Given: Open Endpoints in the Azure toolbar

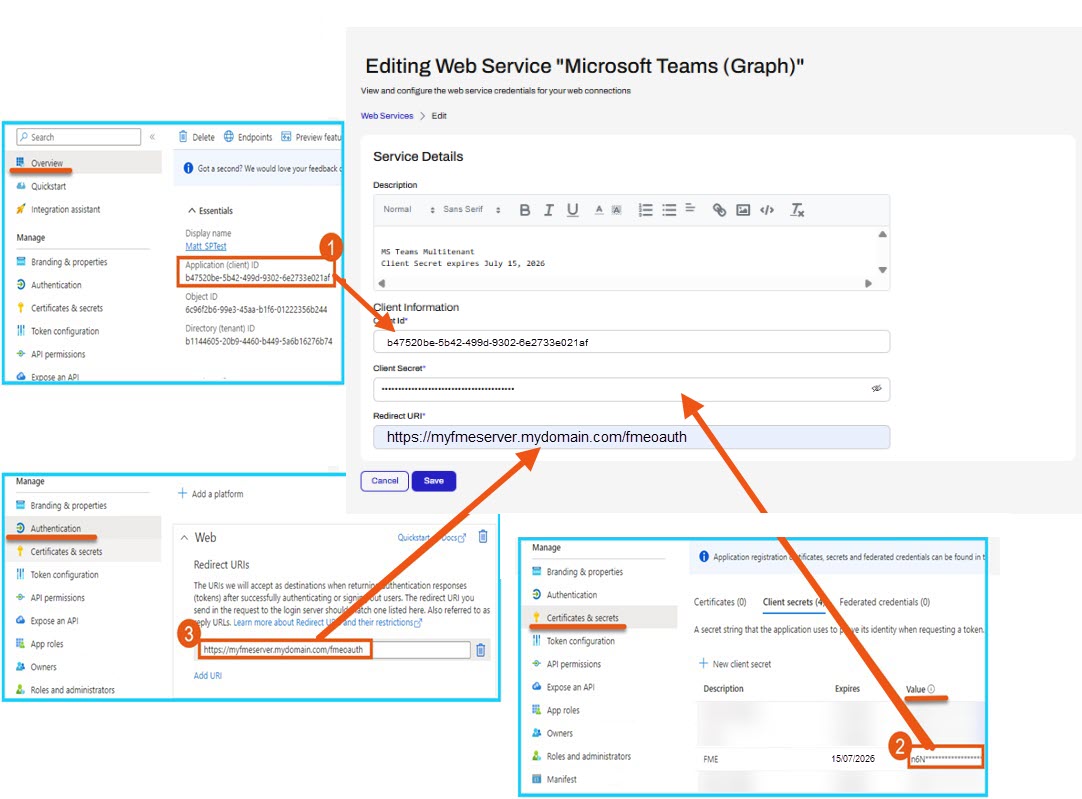Looking at the screenshot, I should pyautogui.click(x=248, y=137).
